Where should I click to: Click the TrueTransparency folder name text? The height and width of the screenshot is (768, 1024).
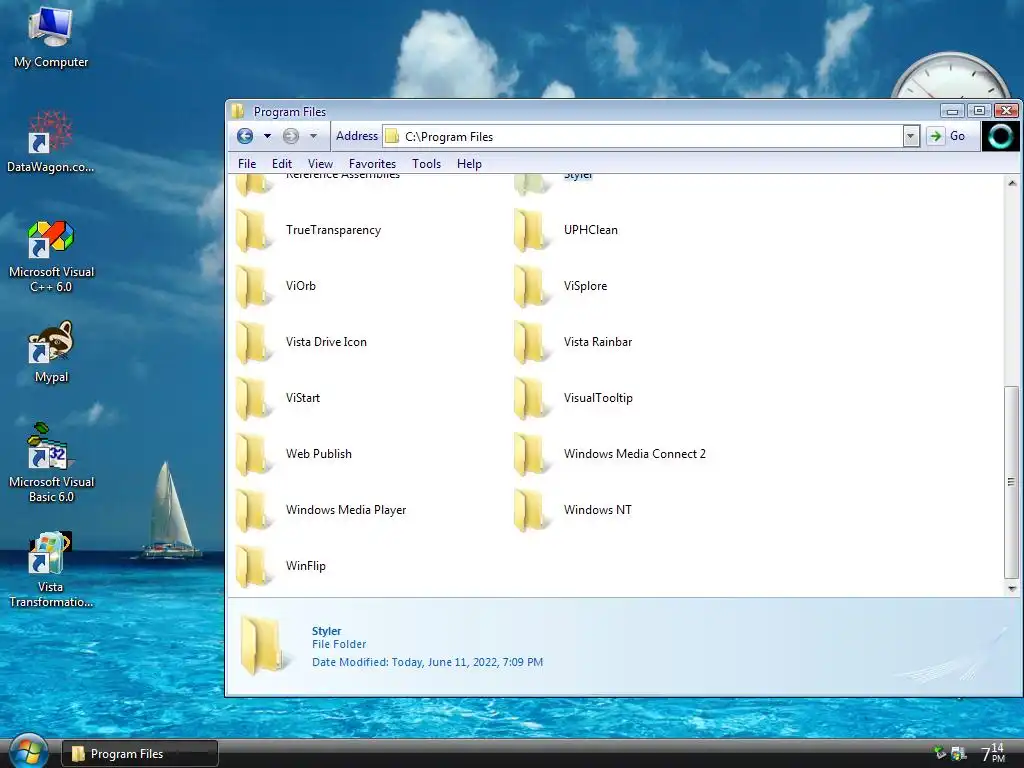pyautogui.click(x=333, y=230)
